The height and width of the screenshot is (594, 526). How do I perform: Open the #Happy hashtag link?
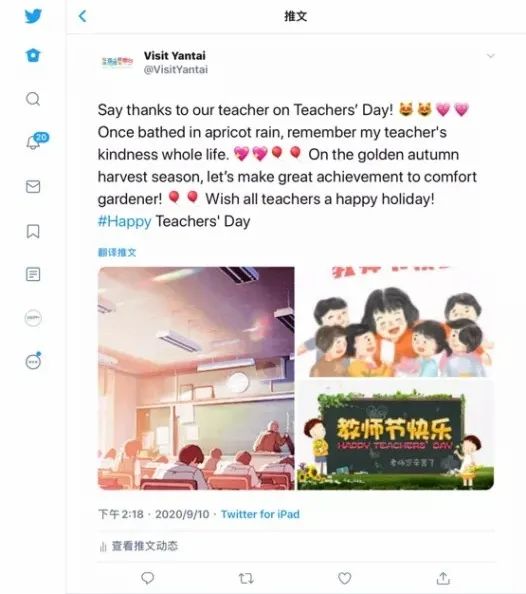[124, 221]
